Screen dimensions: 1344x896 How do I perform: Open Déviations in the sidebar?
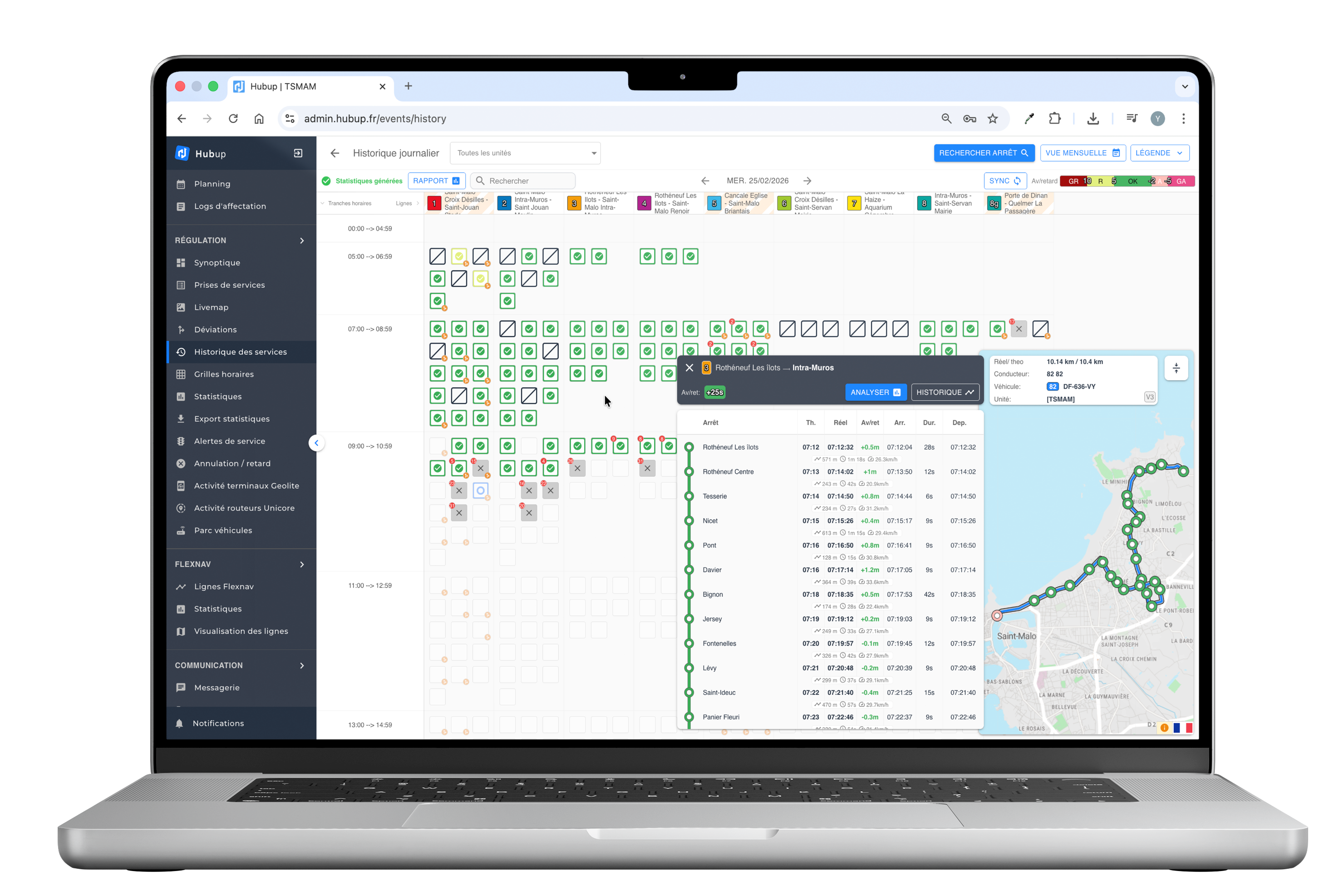point(215,330)
